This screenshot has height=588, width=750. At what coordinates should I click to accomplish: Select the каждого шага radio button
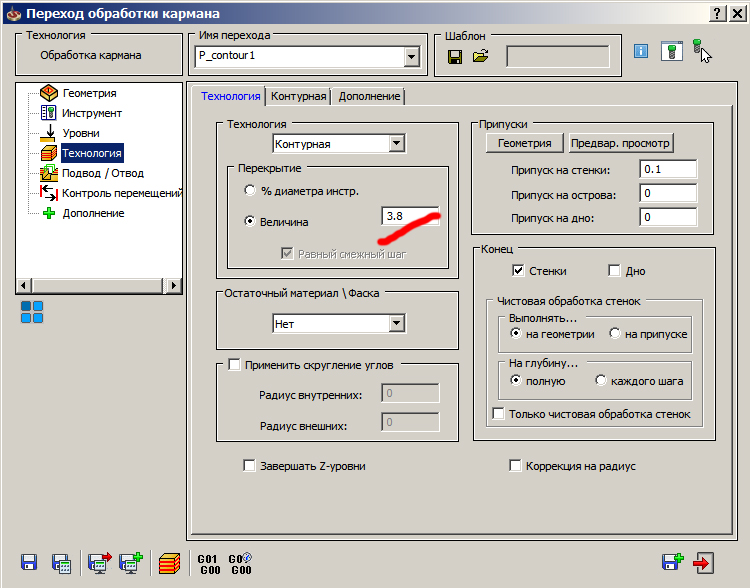601,380
